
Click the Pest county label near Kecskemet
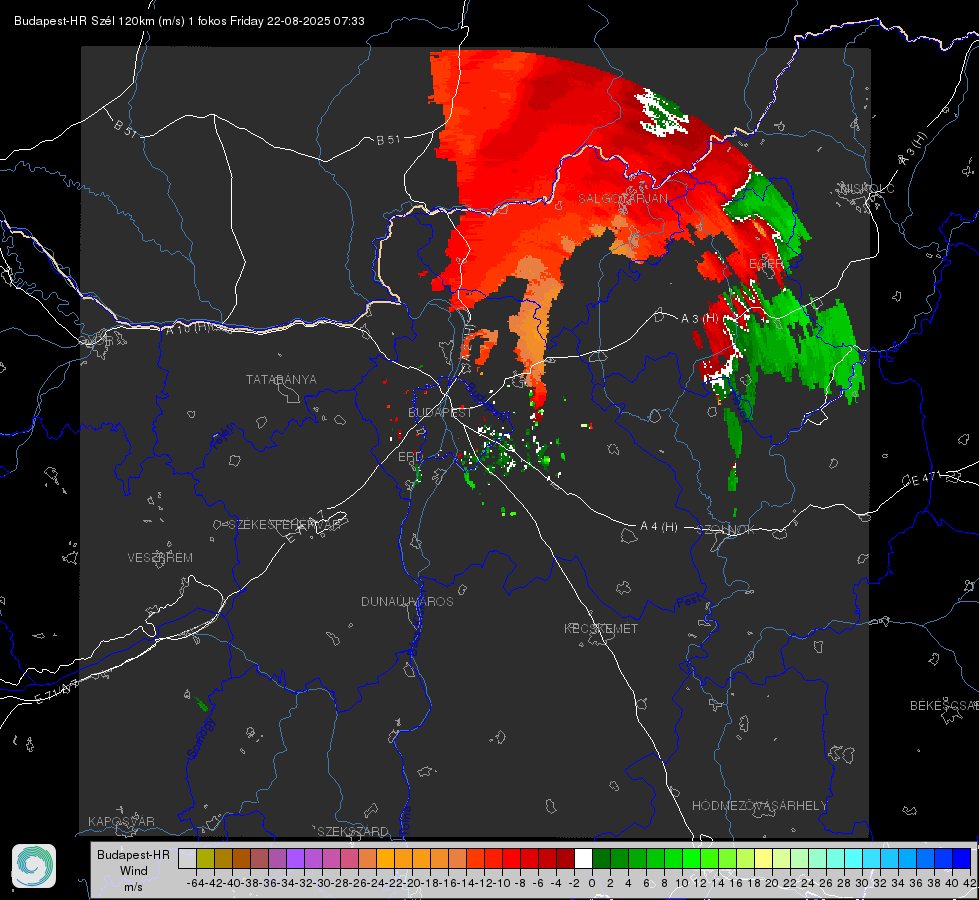pyautogui.click(x=689, y=602)
